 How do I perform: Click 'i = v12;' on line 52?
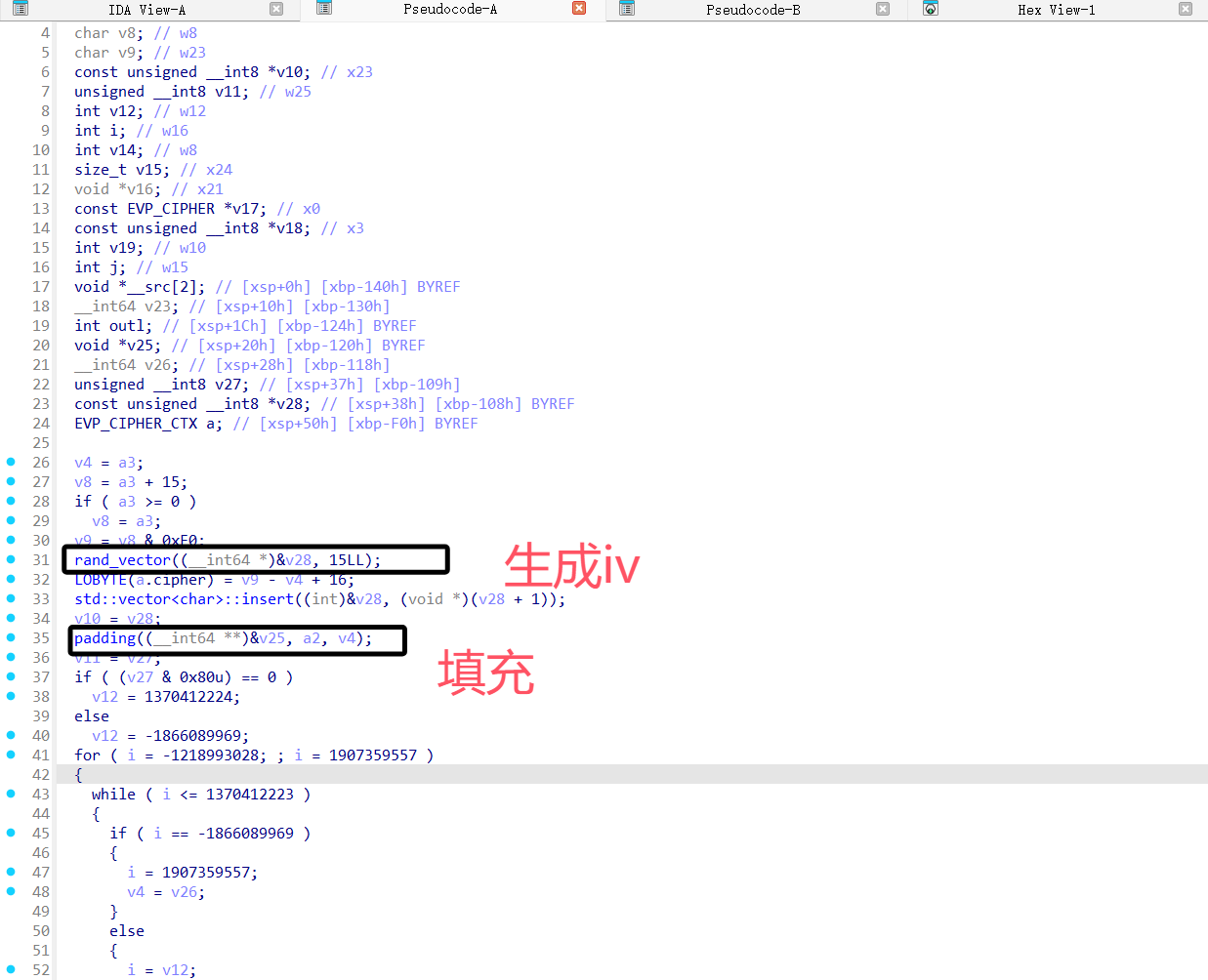point(162,970)
